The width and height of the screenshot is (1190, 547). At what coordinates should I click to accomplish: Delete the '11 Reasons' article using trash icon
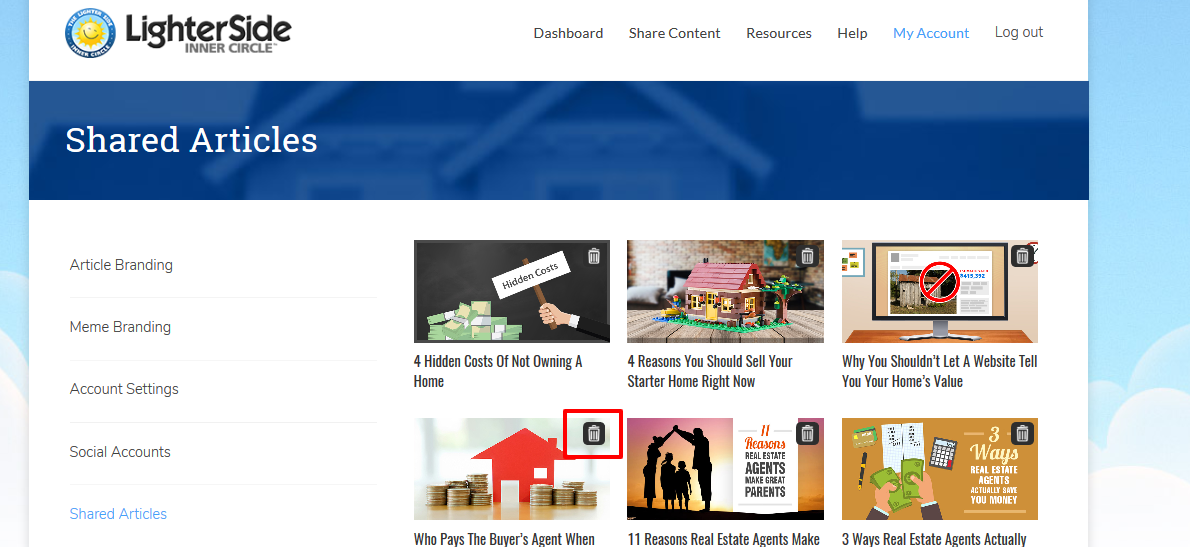(x=808, y=433)
